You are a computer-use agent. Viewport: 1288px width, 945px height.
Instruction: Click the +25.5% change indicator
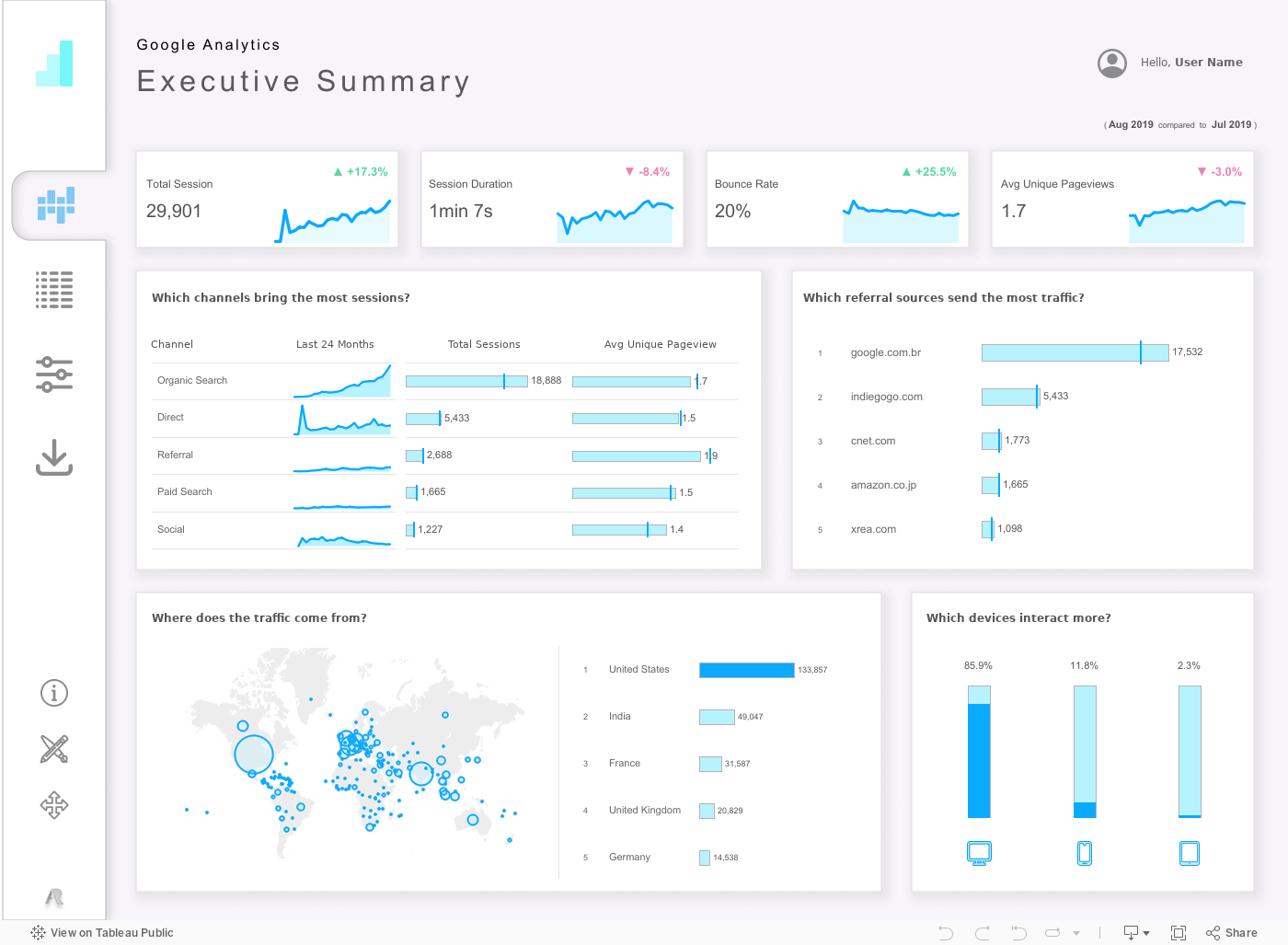(x=929, y=172)
